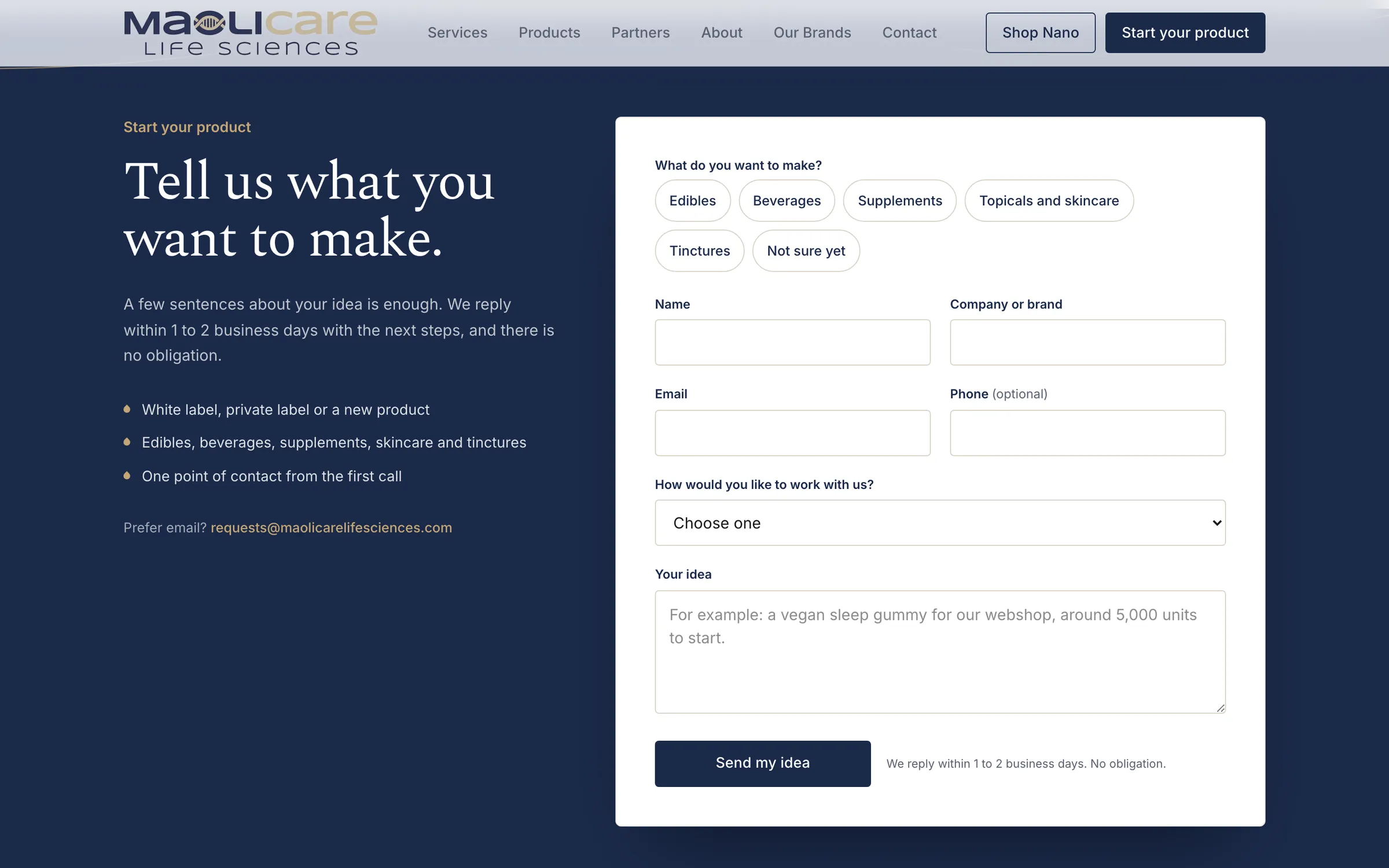
Task: Open the Services menu item
Action: click(x=457, y=33)
